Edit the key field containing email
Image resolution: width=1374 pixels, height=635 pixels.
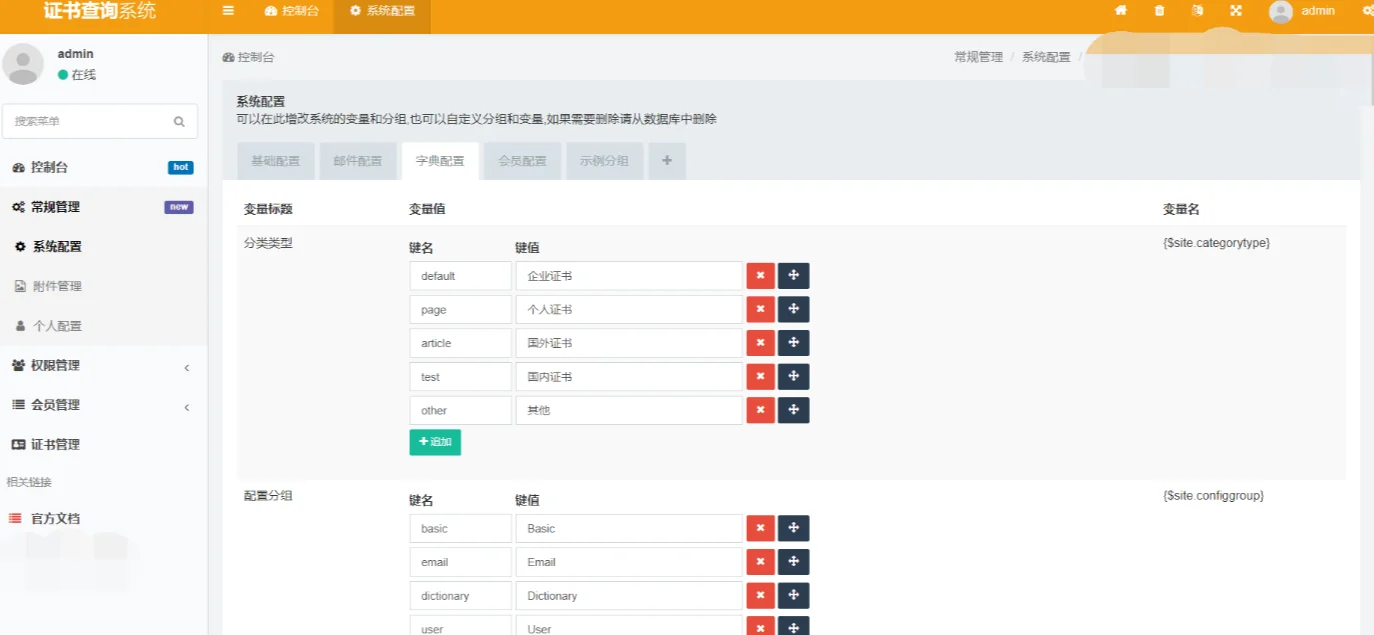(x=461, y=562)
